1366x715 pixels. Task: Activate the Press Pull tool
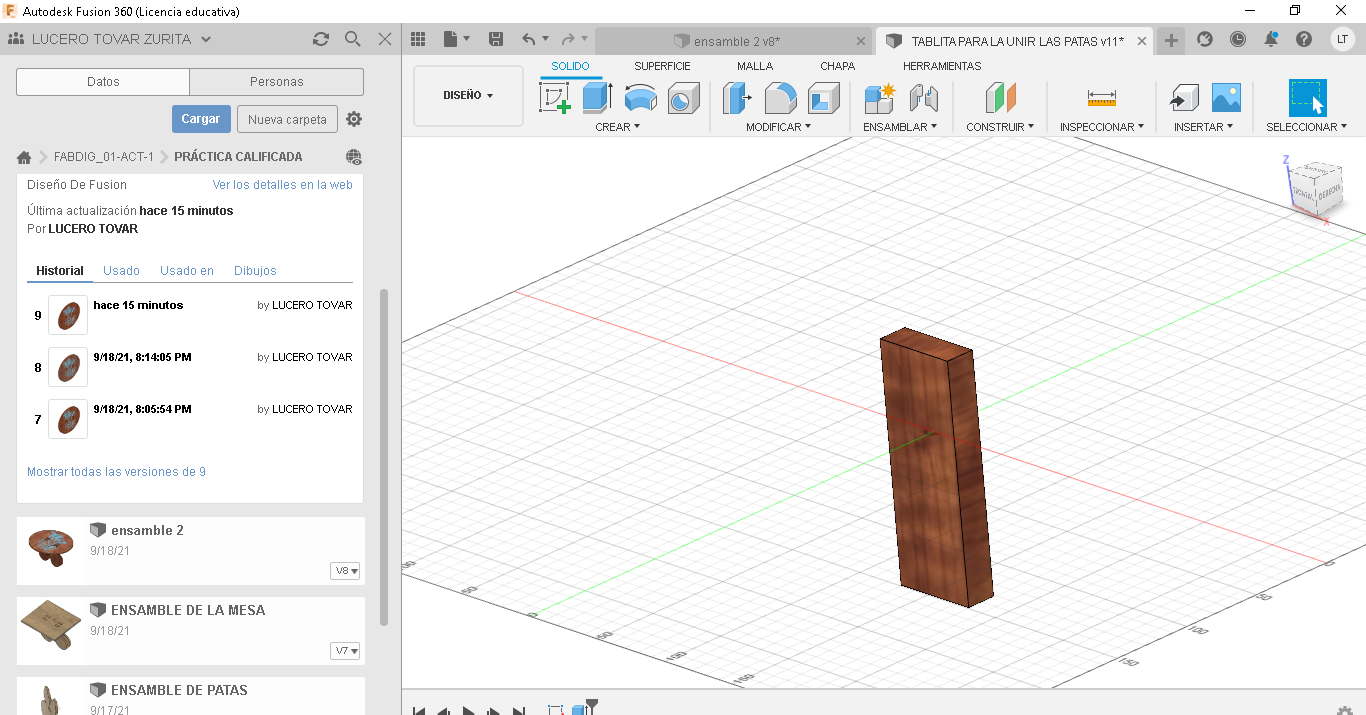click(737, 98)
